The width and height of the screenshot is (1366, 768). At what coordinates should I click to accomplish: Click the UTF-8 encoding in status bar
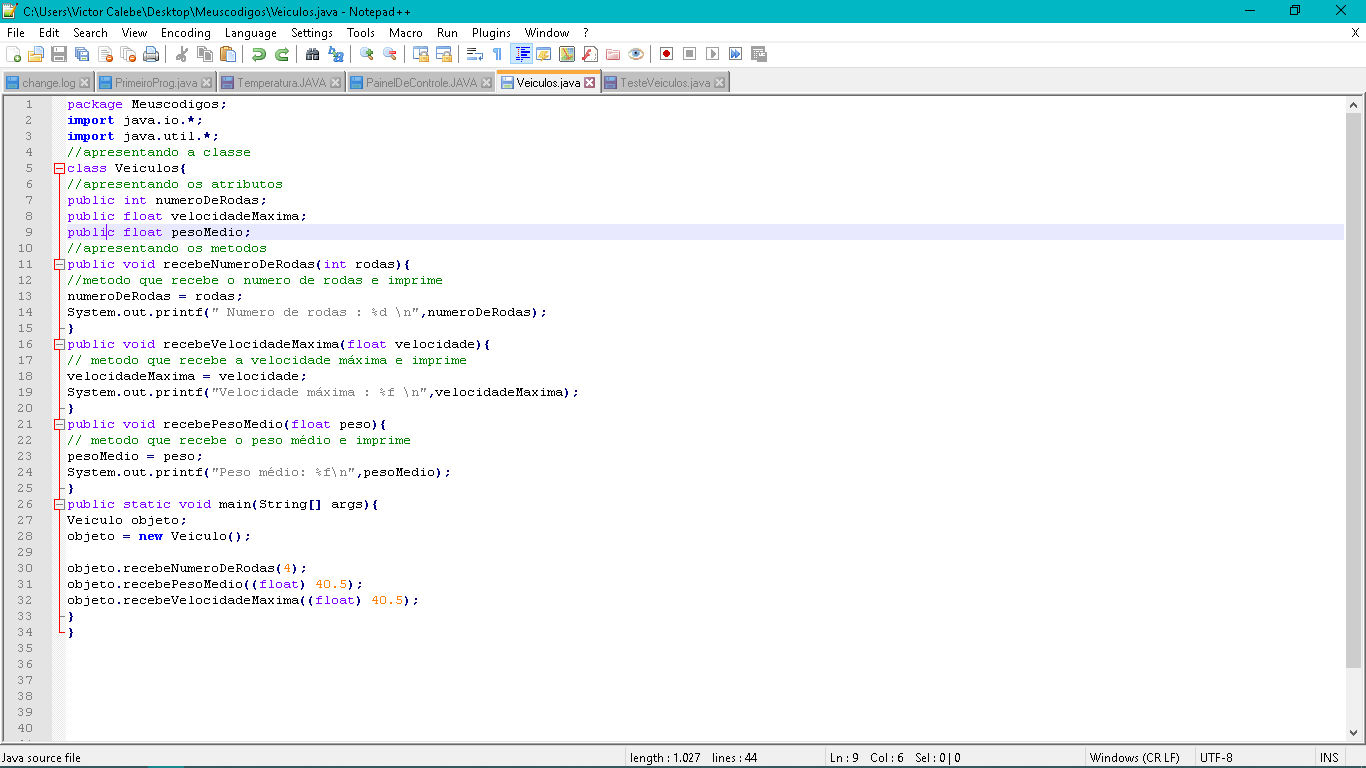(x=1216, y=758)
